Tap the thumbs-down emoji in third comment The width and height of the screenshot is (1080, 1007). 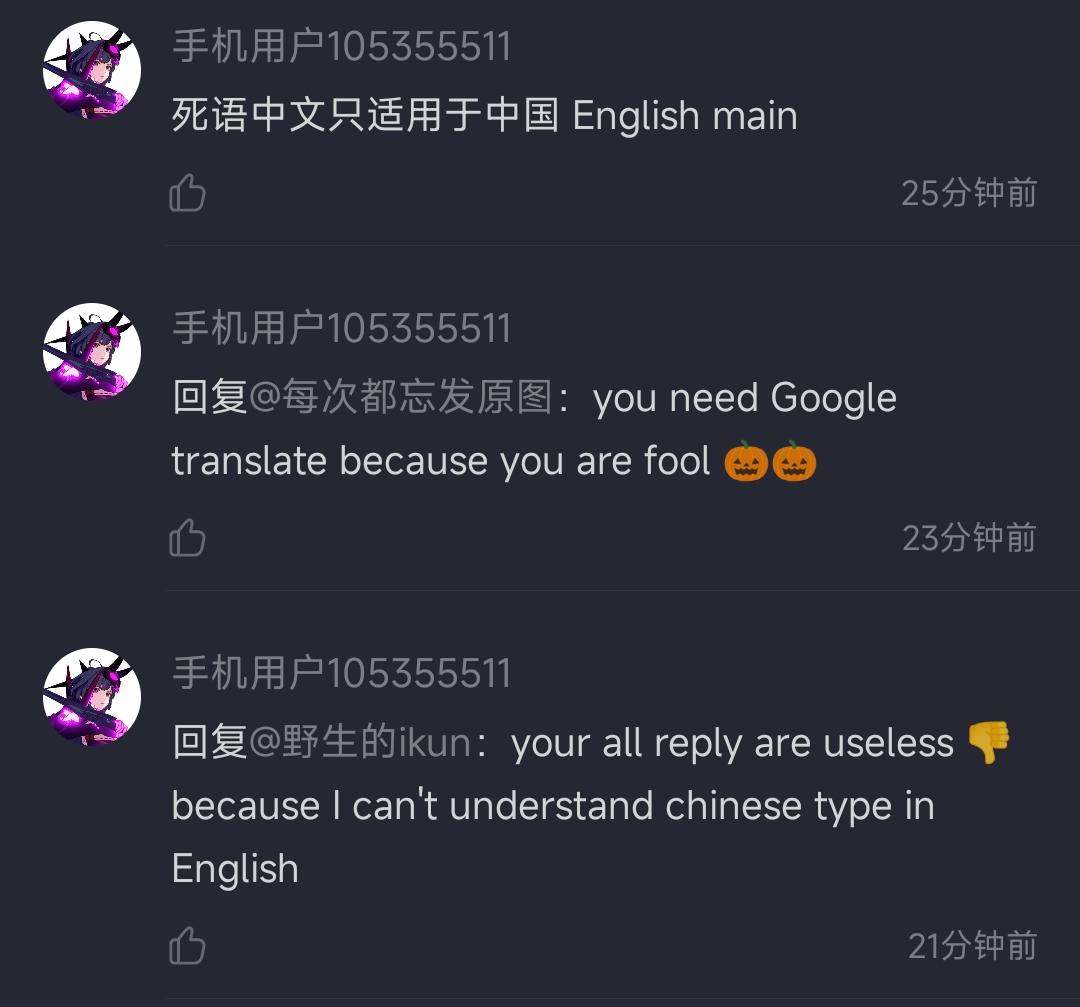click(x=988, y=743)
